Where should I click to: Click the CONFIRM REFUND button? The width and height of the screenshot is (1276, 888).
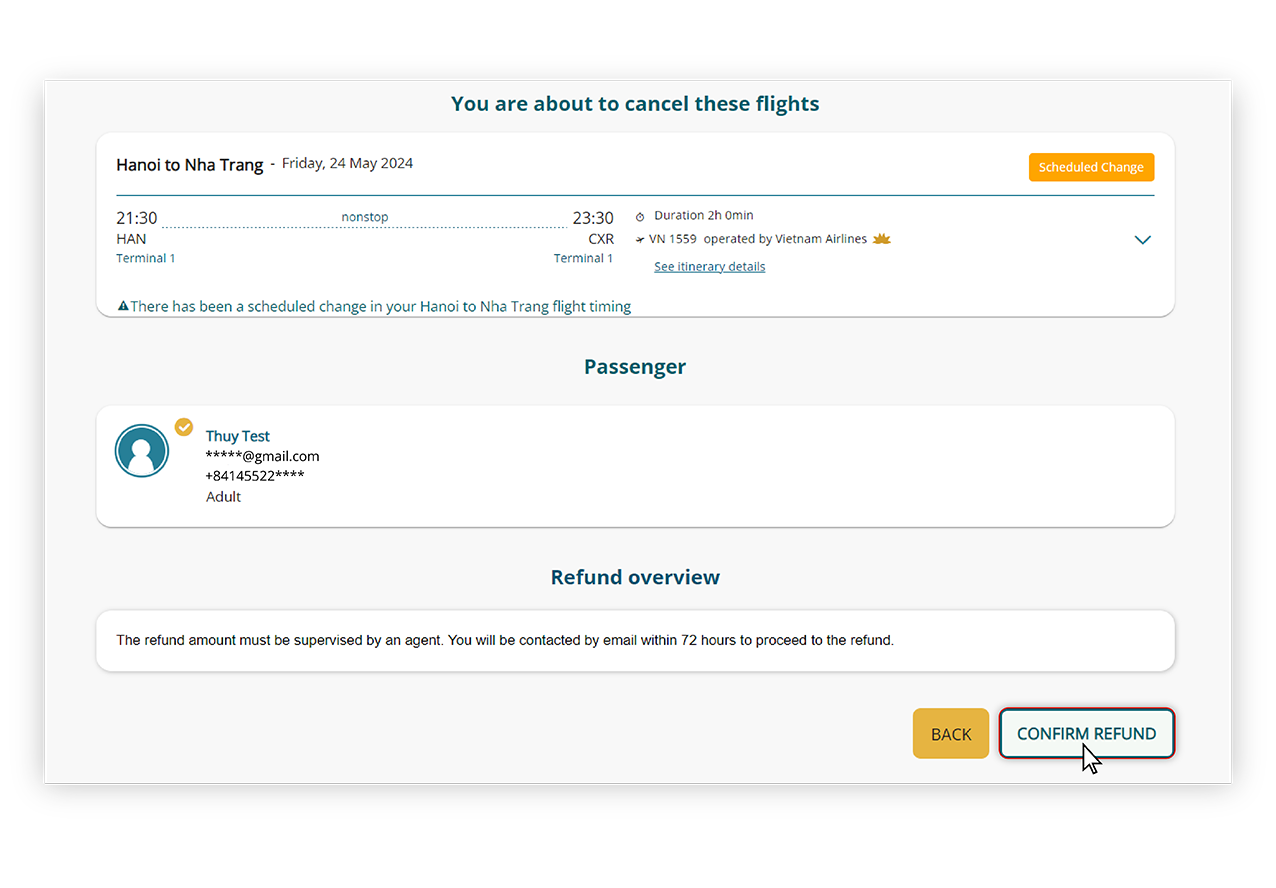pos(1086,734)
